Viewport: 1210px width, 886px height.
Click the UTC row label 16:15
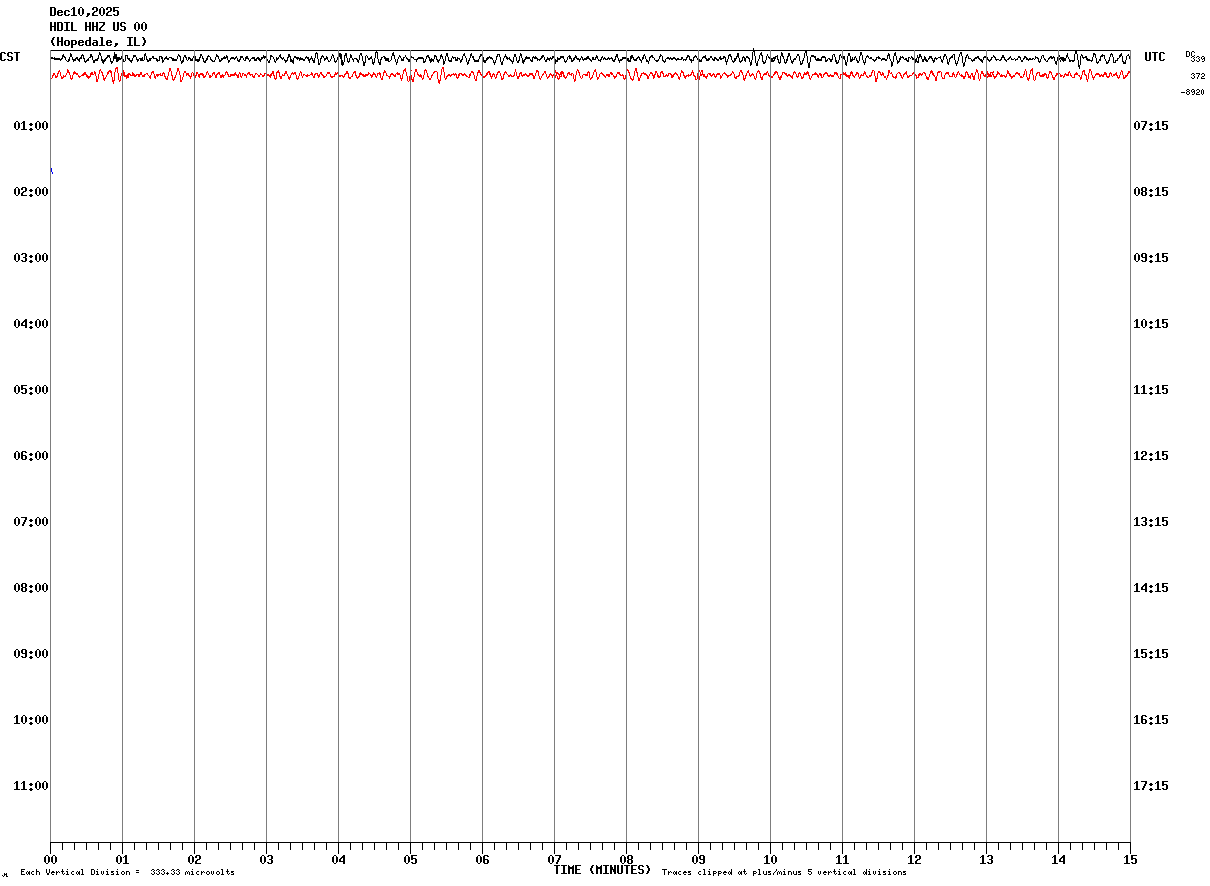coord(1150,720)
